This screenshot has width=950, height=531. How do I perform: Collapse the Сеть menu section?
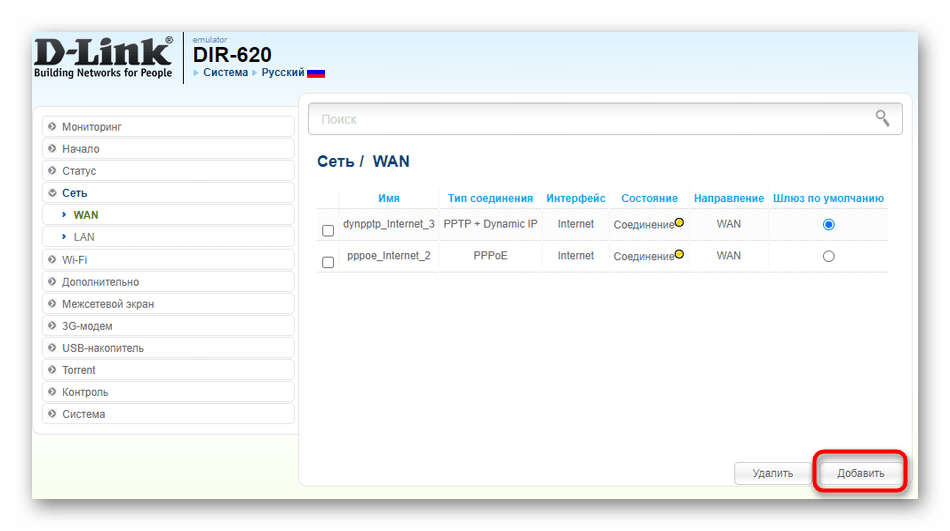(x=75, y=193)
